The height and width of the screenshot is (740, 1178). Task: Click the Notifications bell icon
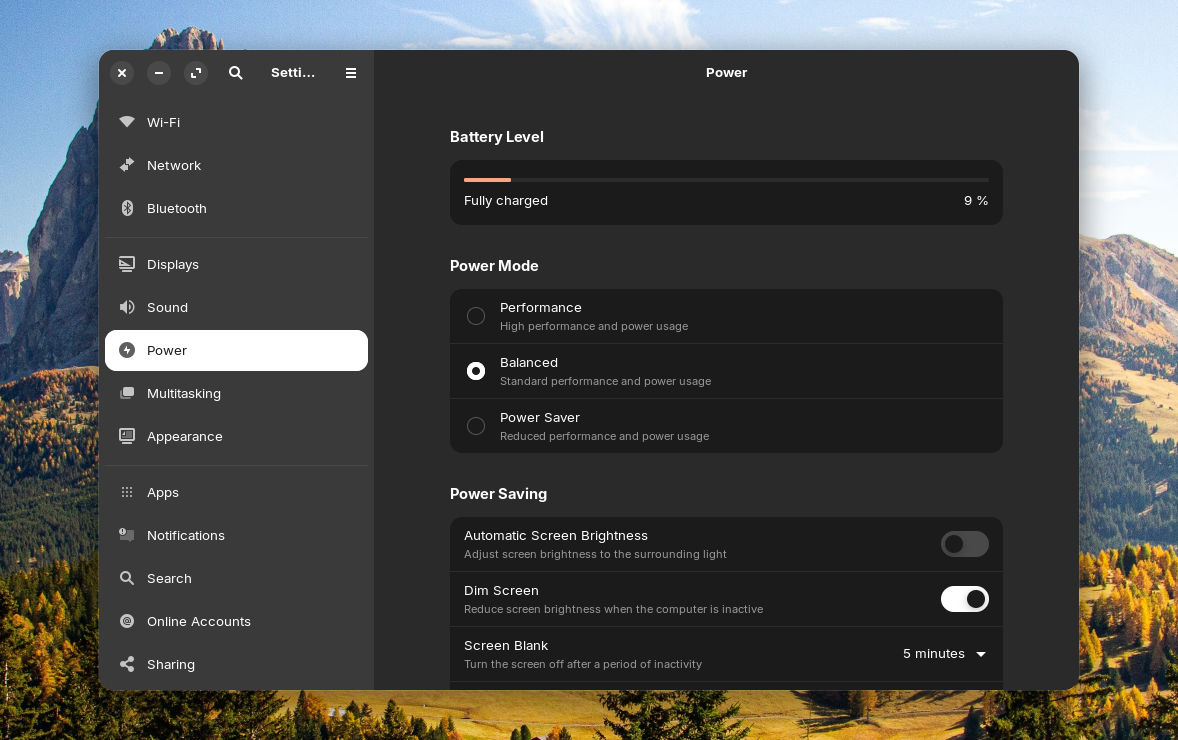[127, 535]
